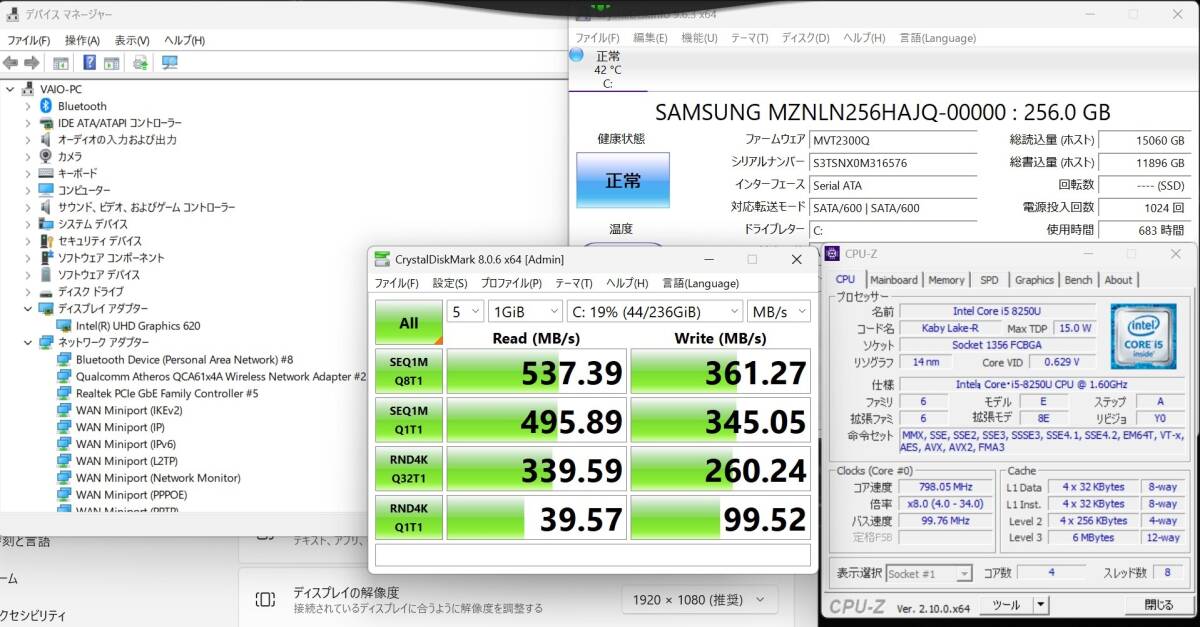Switch to Memory tab in CPU-Z

[x=946, y=280]
